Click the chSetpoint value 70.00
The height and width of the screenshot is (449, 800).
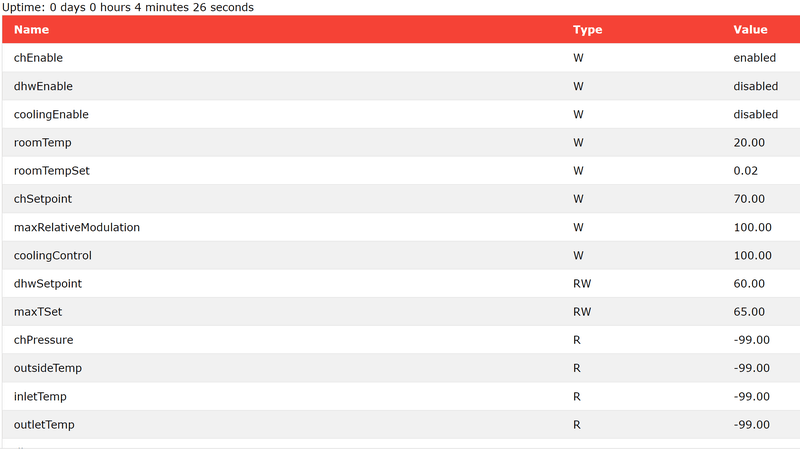click(749, 199)
